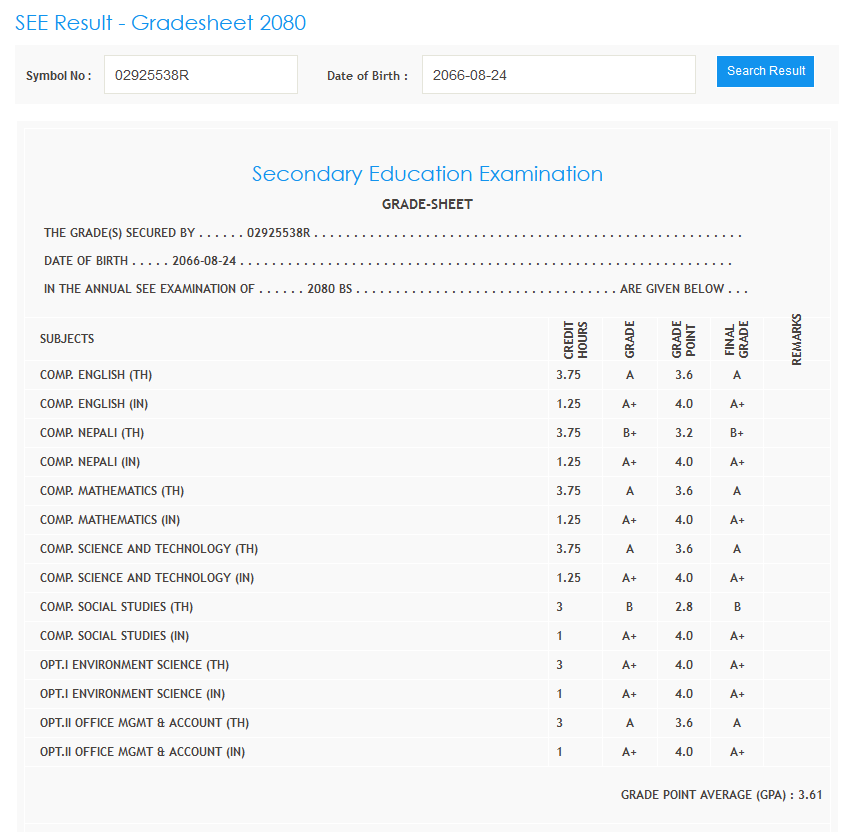Select the COMP. SOCIAL STUDIES (TH) row
Image resolution: width=858 pixels, height=832 pixels.
pyautogui.click(x=117, y=607)
